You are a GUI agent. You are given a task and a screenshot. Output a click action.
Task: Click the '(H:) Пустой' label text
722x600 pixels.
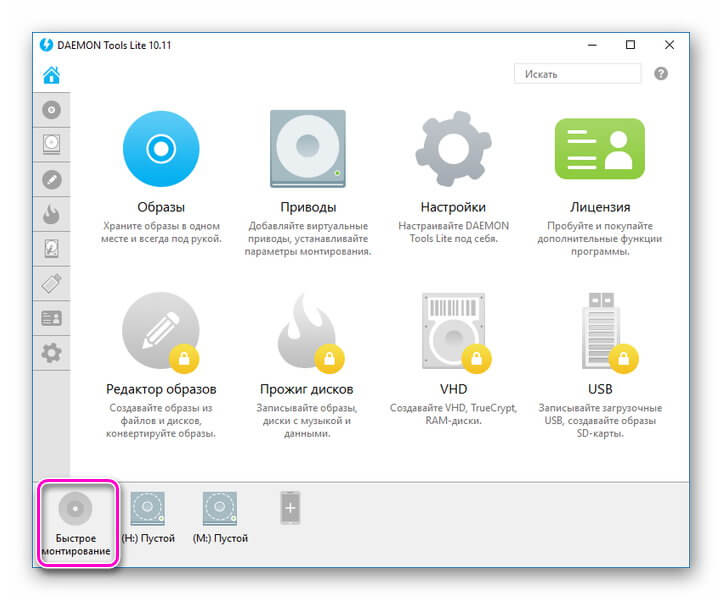click(x=148, y=538)
